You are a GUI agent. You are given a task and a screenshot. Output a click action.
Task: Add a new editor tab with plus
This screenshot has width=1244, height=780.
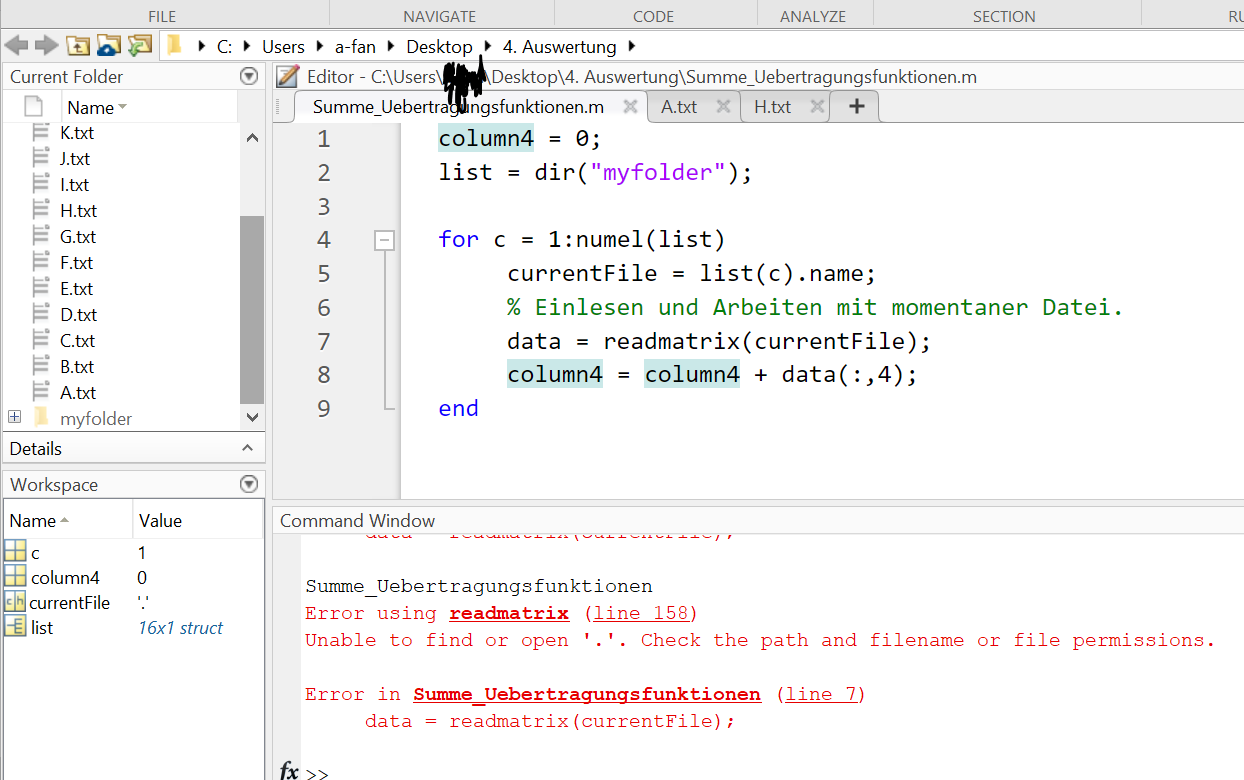(x=856, y=107)
